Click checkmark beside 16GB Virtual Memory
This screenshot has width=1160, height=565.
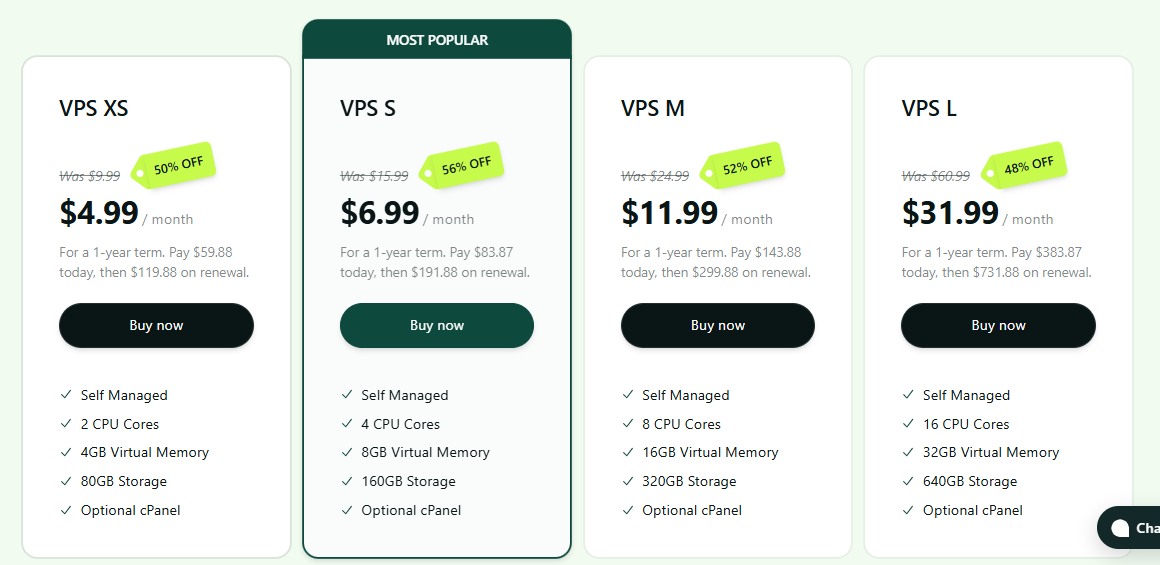[627, 453]
